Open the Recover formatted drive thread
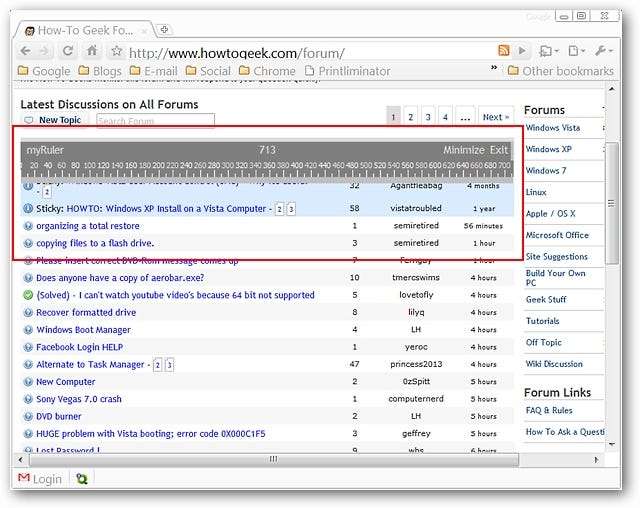The height and width of the screenshot is (508, 640). 87,312
